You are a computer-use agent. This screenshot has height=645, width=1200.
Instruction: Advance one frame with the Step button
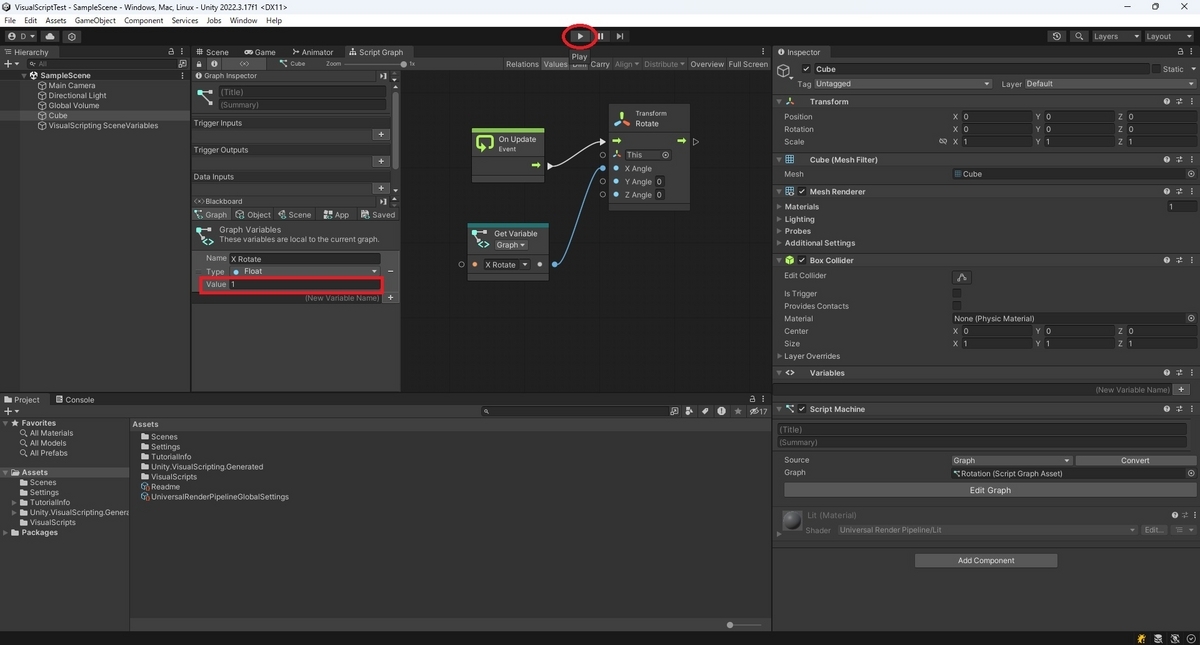pyautogui.click(x=620, y=36)
